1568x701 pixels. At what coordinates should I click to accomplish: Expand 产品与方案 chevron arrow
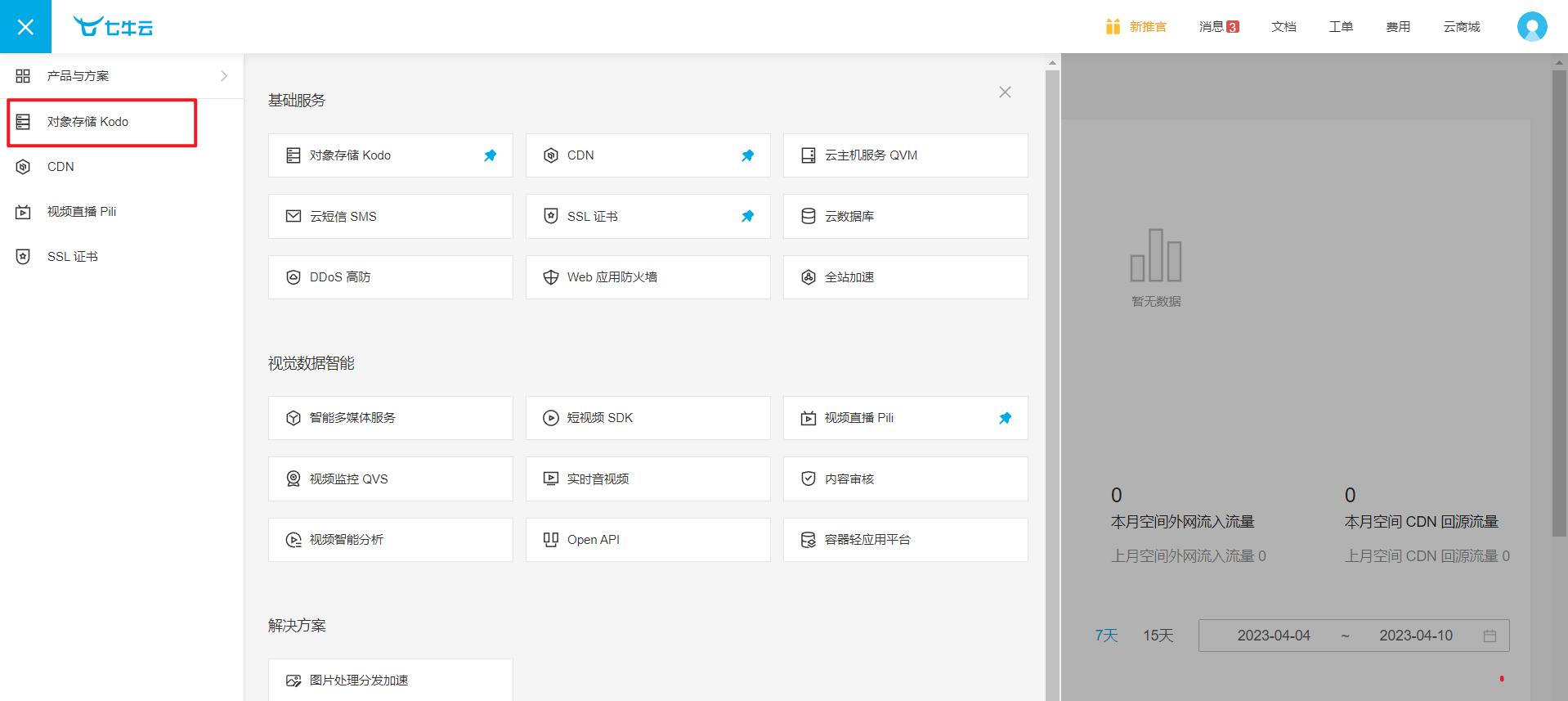[x=224, y=76]
